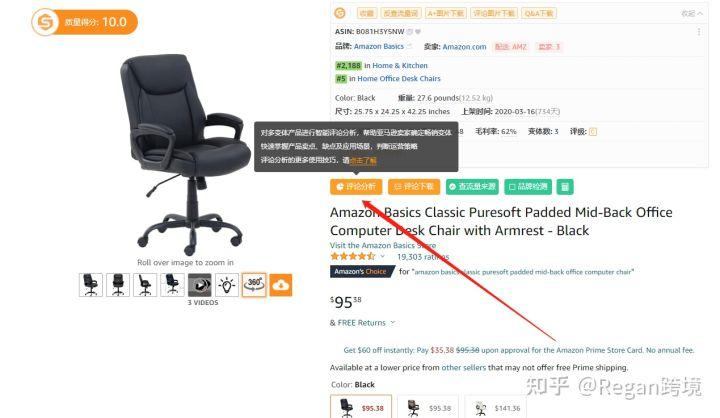Image resolution: width=720 pixels, height=418 pixels.
Task: Click the heart favorite icon beside ASIN
Action: [418, 32]
